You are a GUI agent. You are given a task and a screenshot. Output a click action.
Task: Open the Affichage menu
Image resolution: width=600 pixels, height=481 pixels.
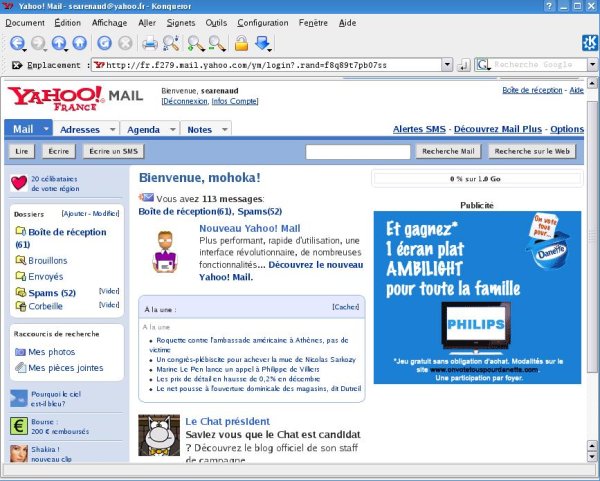pos(109,23)
